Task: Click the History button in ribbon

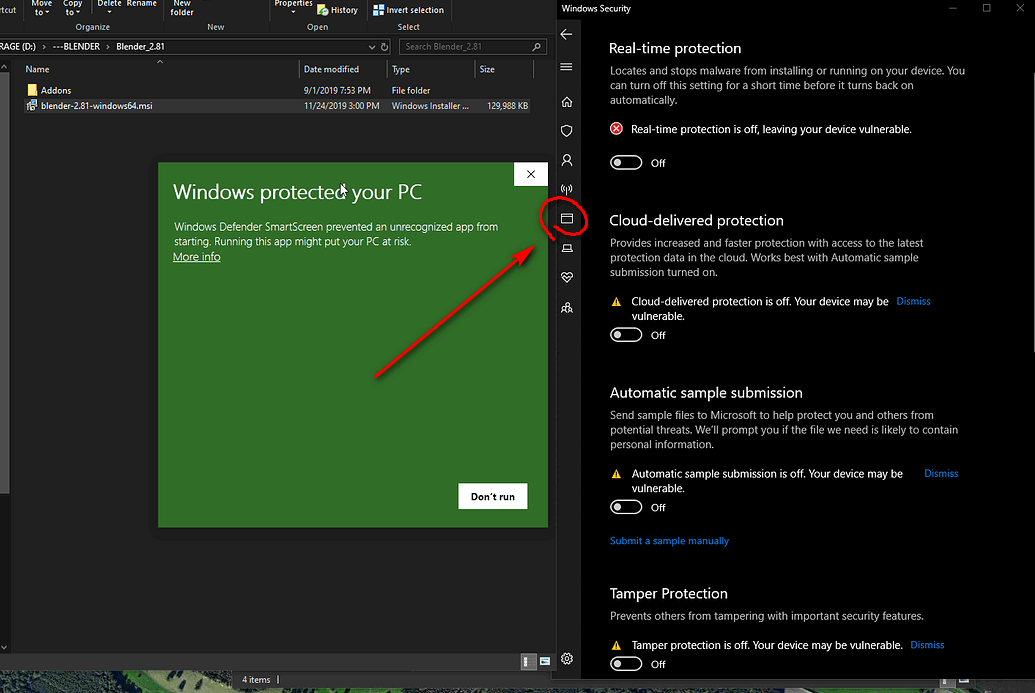Action: click(337, 10)
